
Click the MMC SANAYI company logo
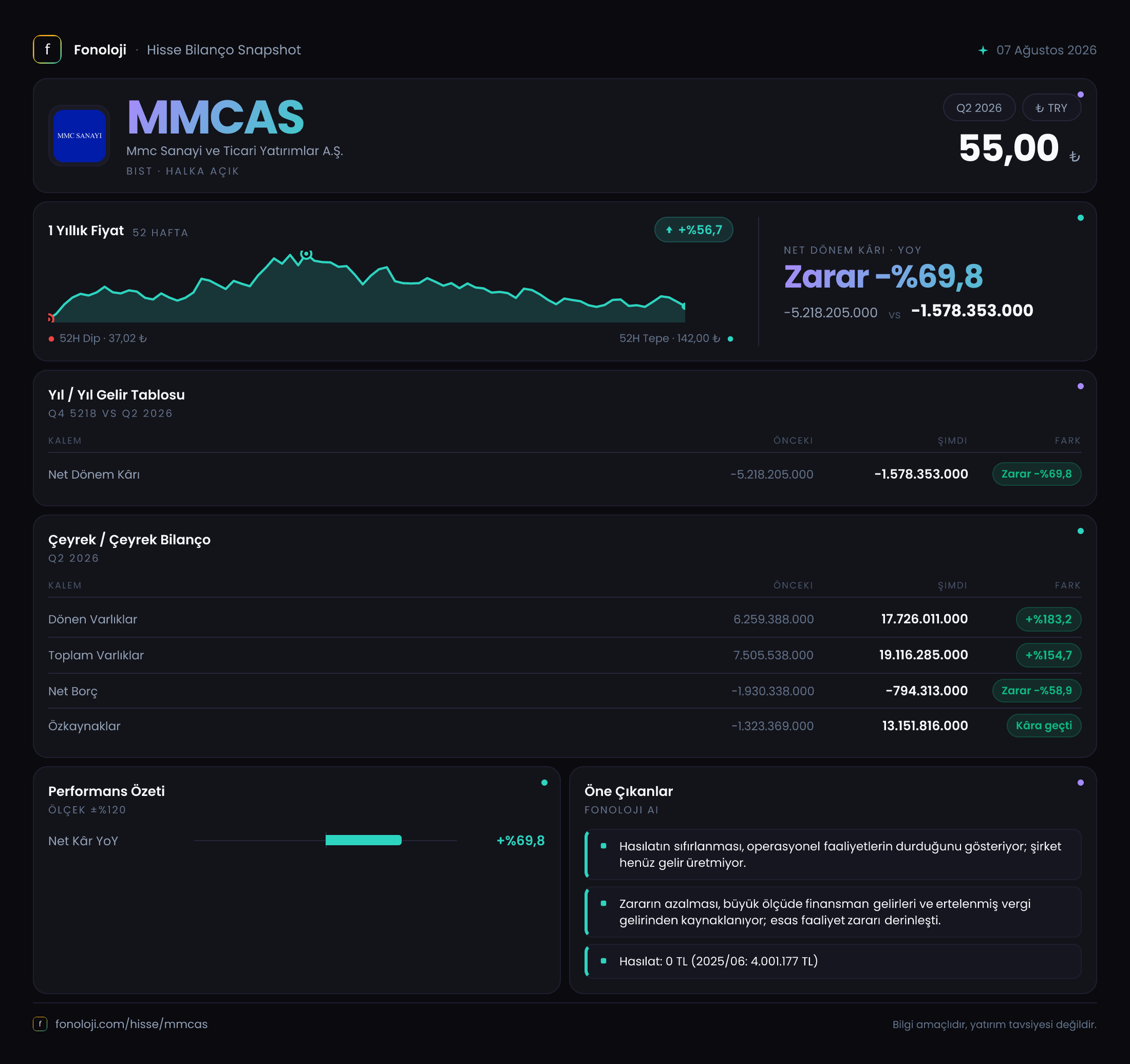[x=79, y=136]
